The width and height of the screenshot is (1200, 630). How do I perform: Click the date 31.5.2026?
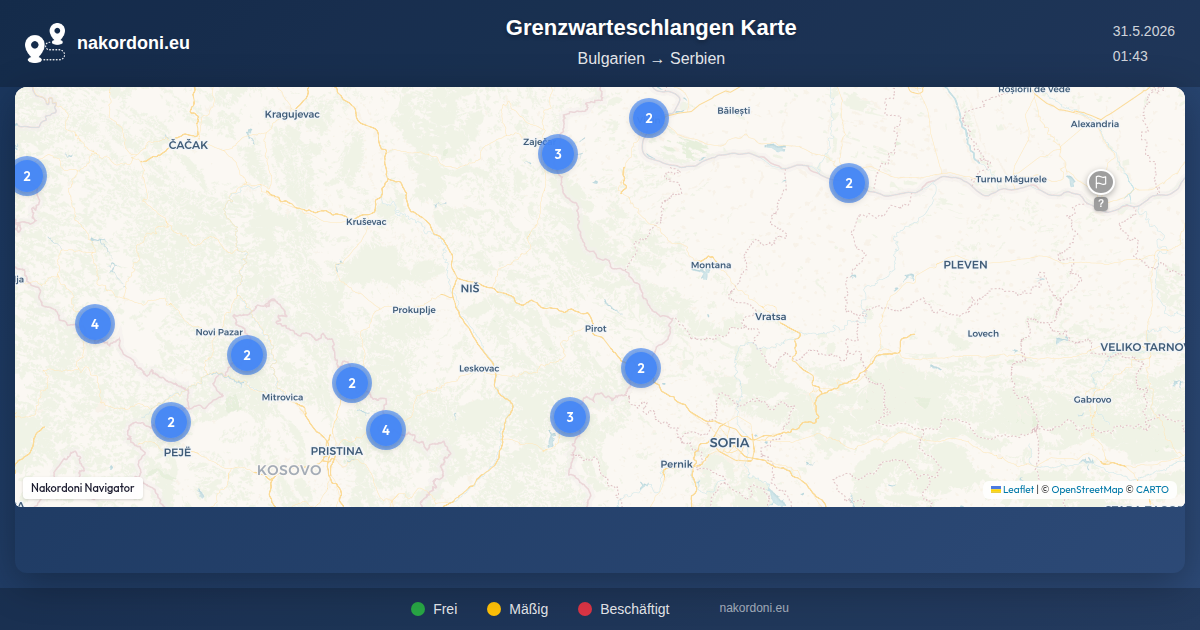click(1144, 31)
